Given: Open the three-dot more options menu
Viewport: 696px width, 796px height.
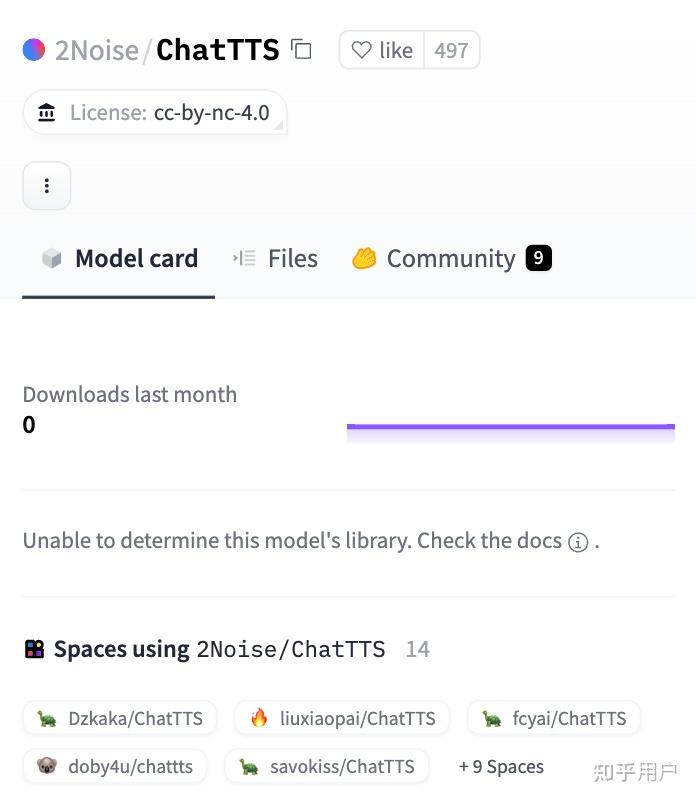Looking at the screenshot, I should tap(47, 186).
